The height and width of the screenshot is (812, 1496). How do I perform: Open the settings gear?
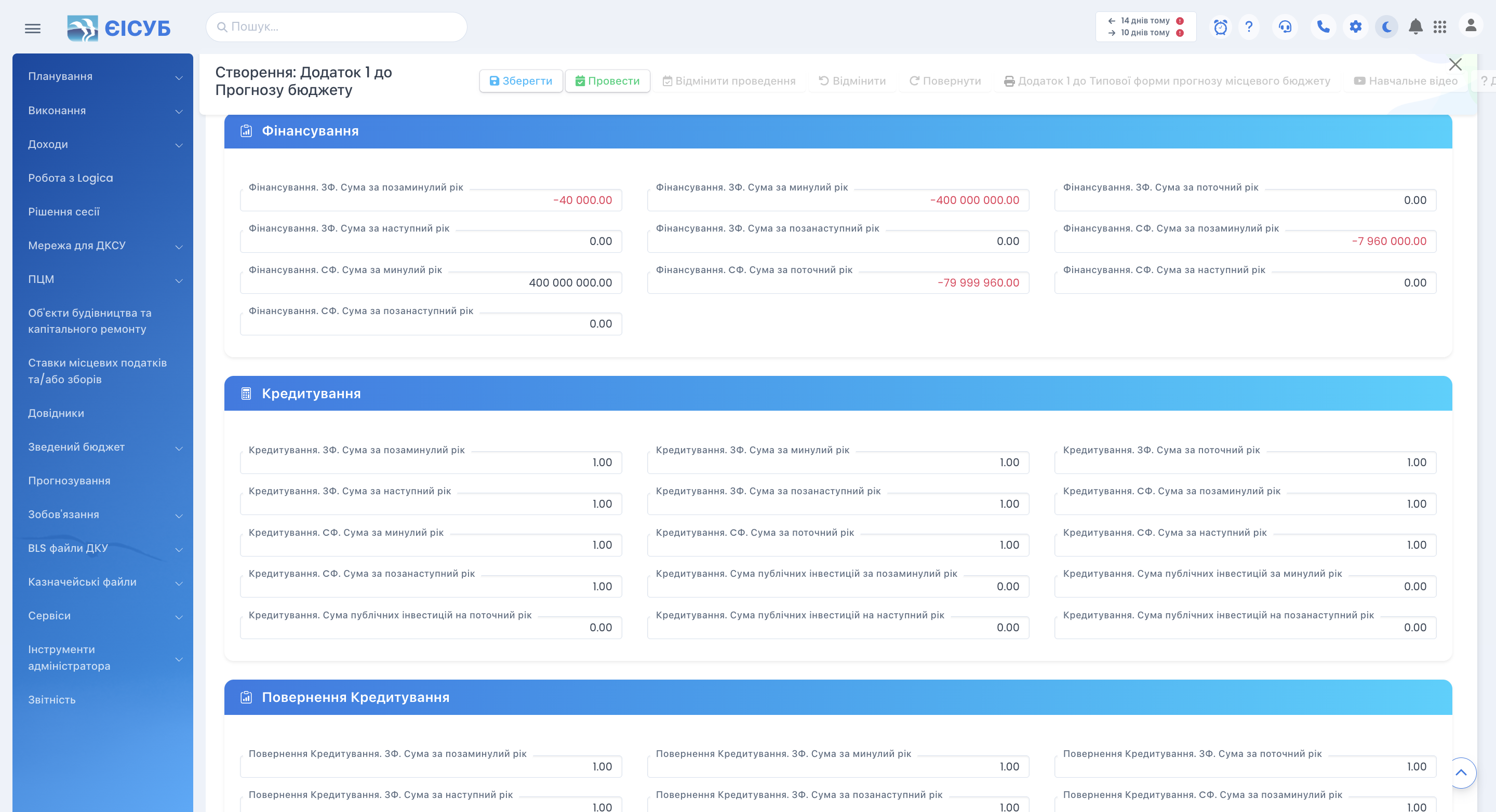coord(1355,26)
